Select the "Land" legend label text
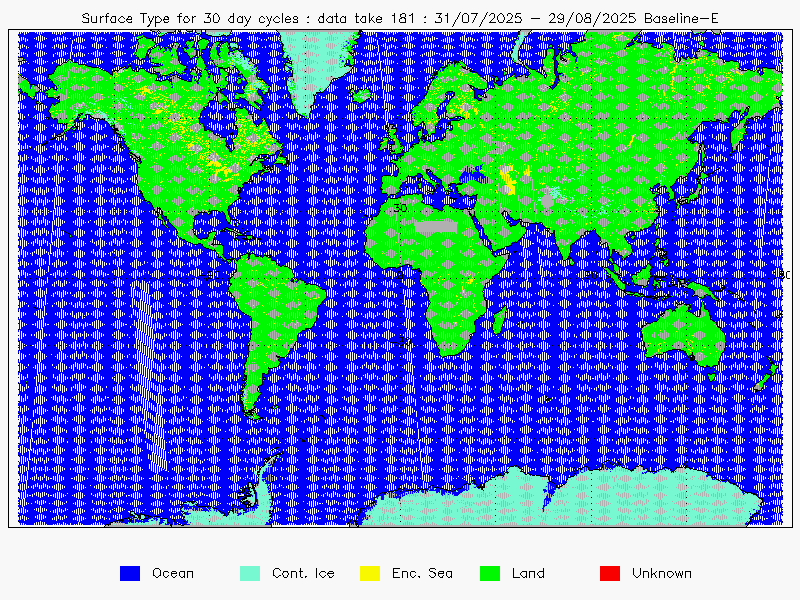 (x=528, y=573)
